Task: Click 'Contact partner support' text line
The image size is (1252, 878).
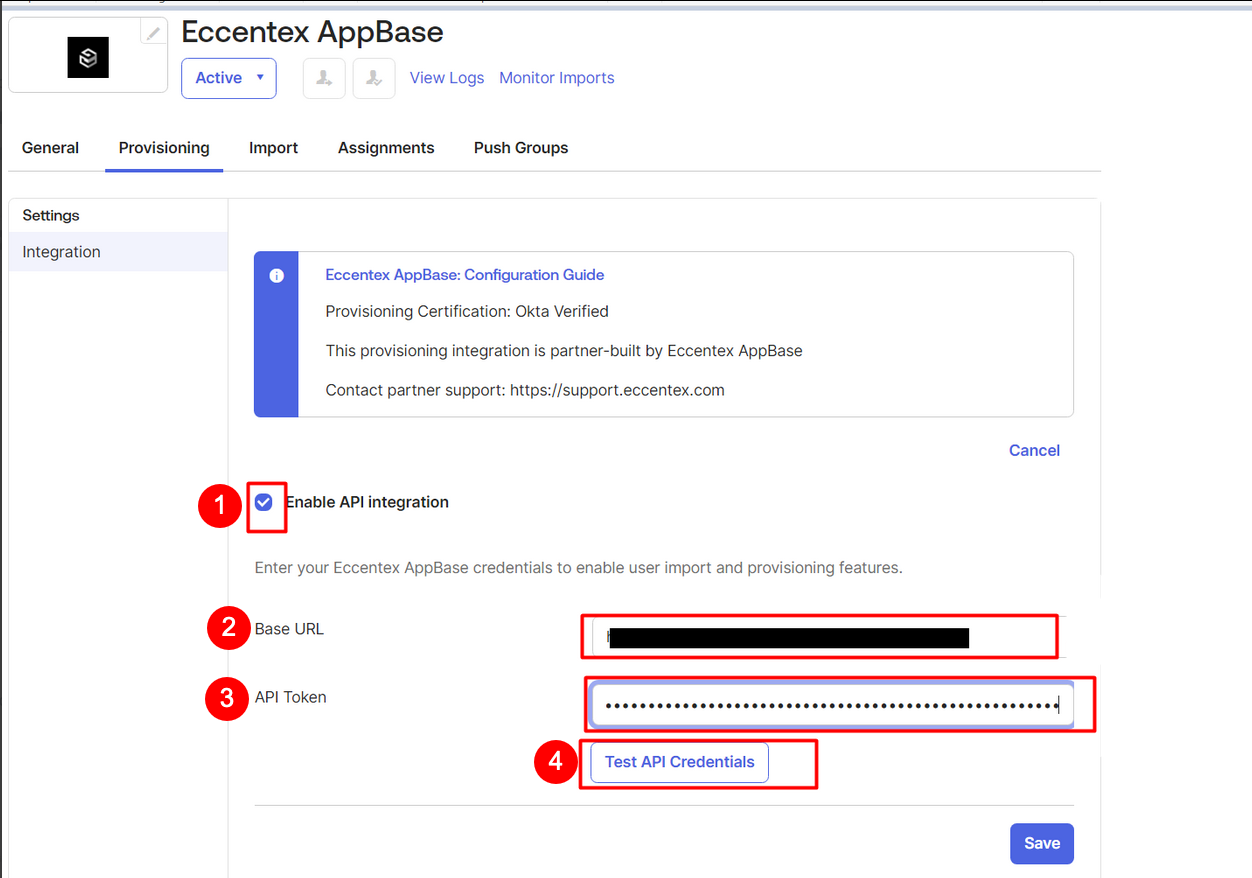Action: tap(525, 390)
